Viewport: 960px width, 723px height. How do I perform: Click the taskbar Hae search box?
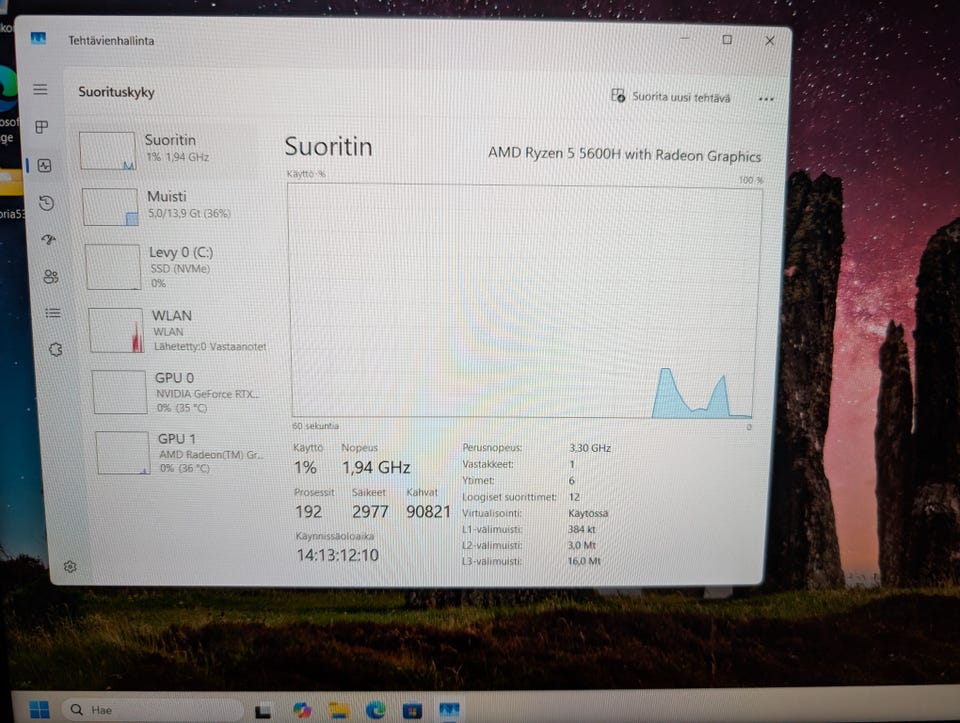153,710
